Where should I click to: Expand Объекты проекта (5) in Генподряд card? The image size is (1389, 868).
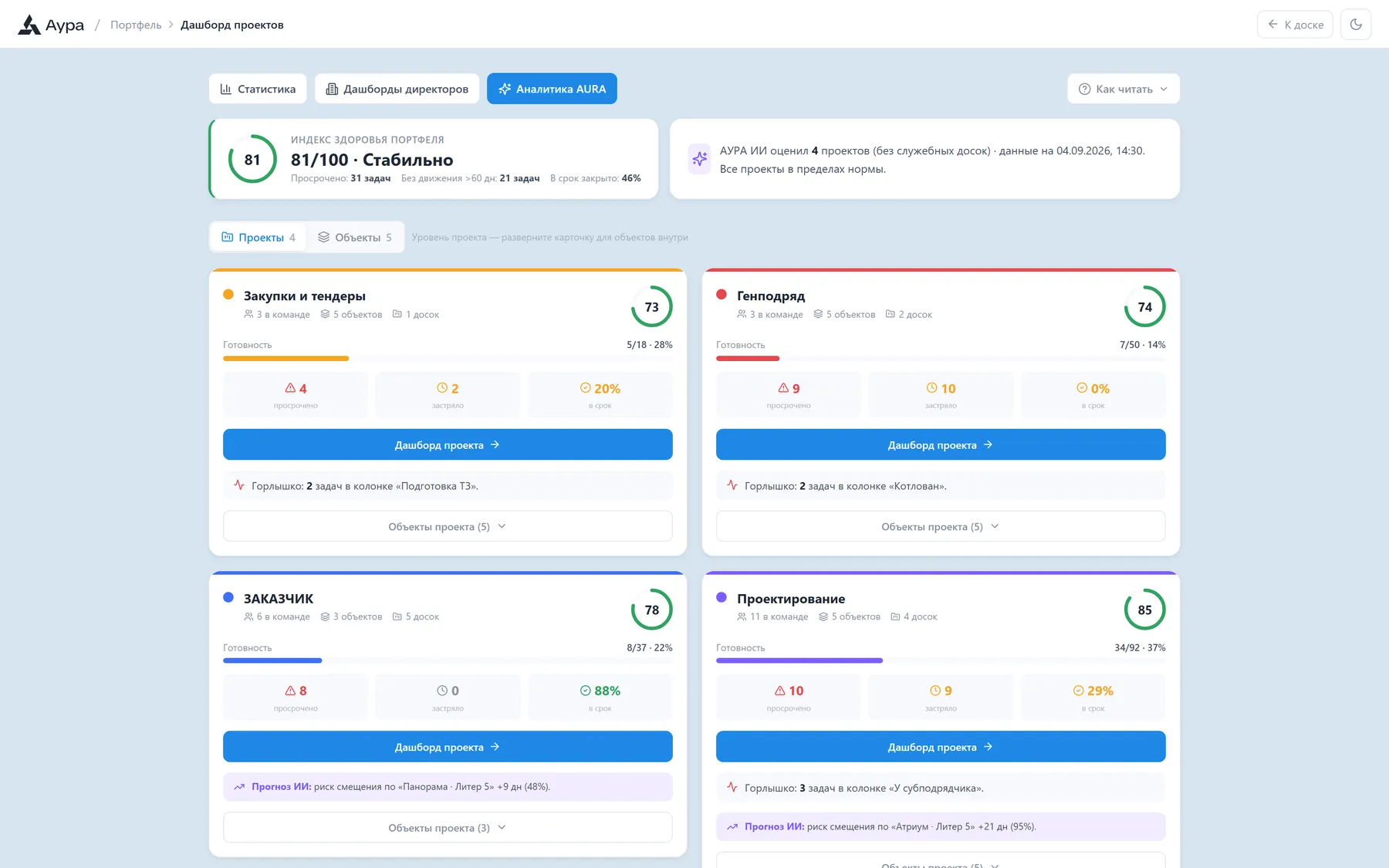pos(941,526)
